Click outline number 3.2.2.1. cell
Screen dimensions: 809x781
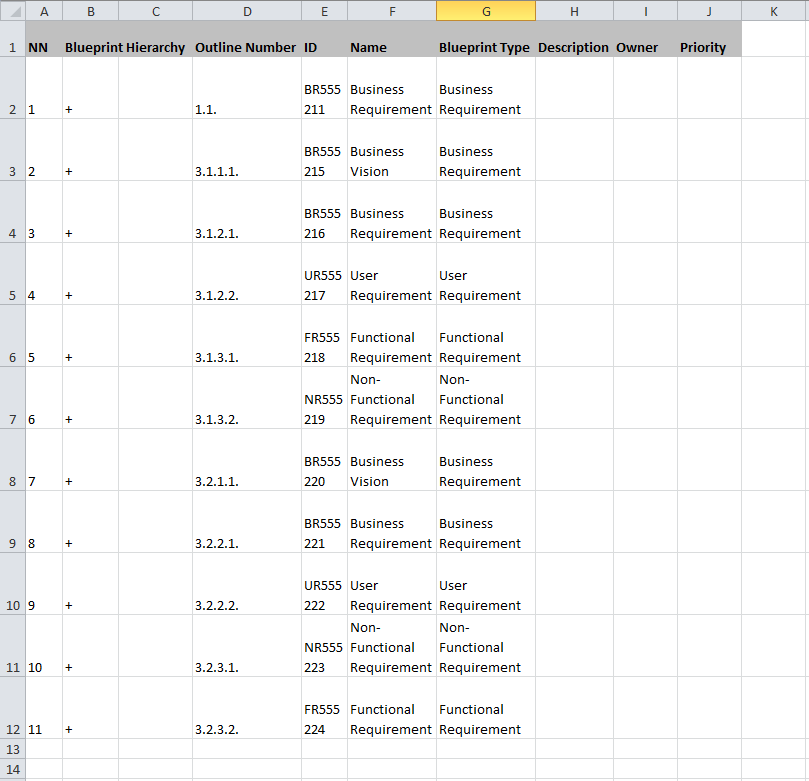click(x=247, y=522)
